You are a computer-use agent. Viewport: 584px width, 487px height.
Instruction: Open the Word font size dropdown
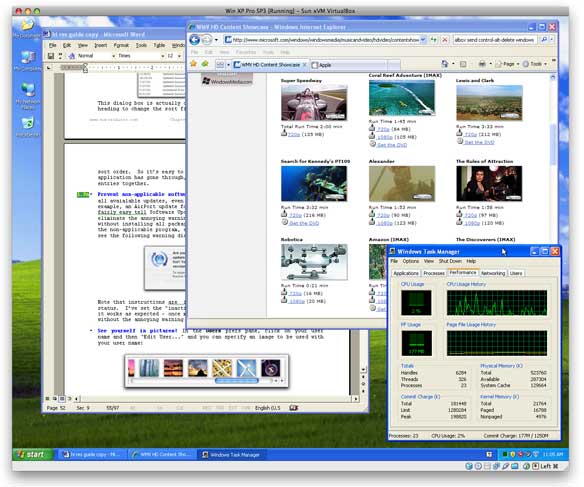[x=180, y=56]
